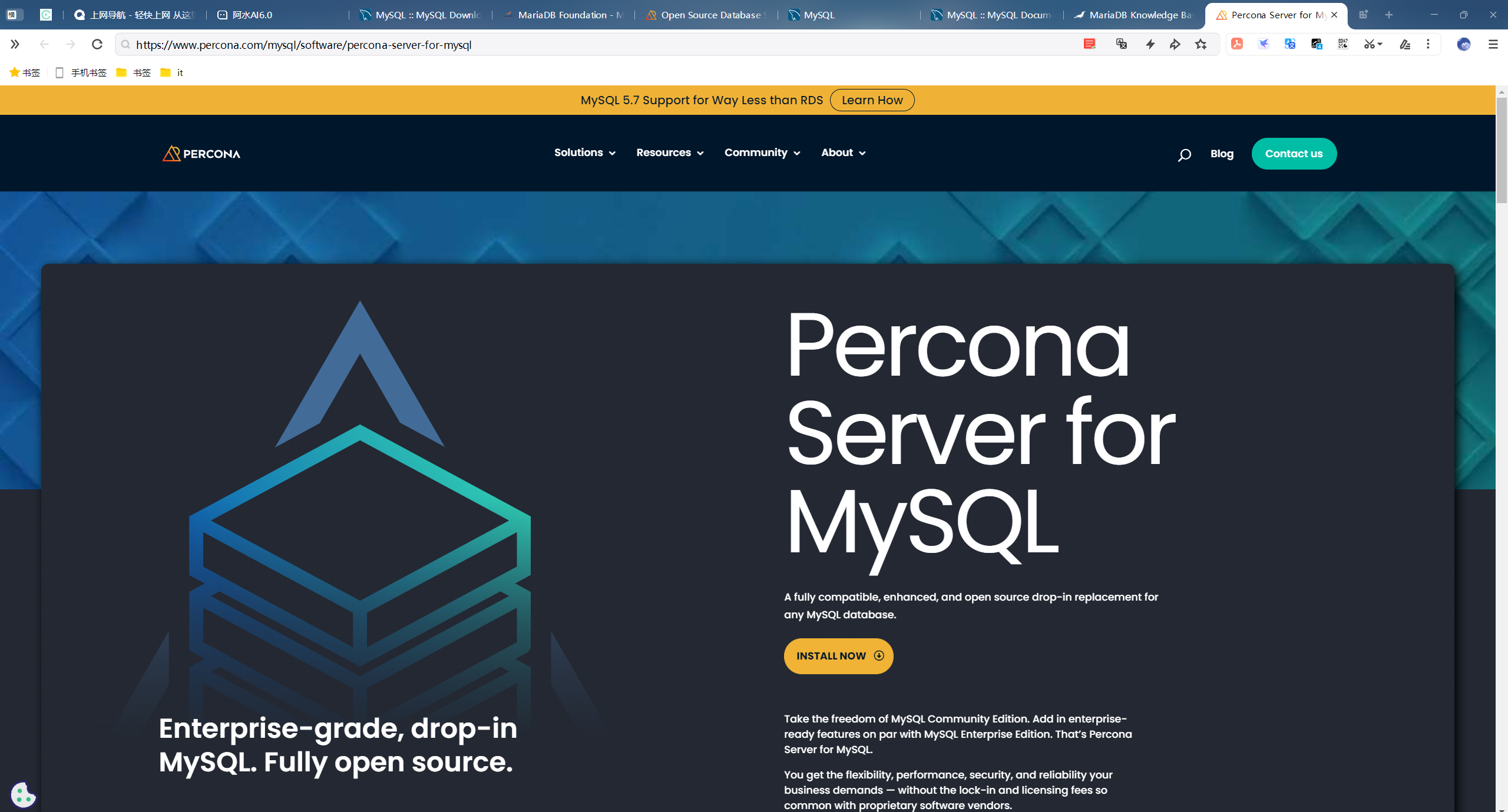
Task: Switch to the MySQL :: MySQL Download tab
Action: click(x=420, y=15)
